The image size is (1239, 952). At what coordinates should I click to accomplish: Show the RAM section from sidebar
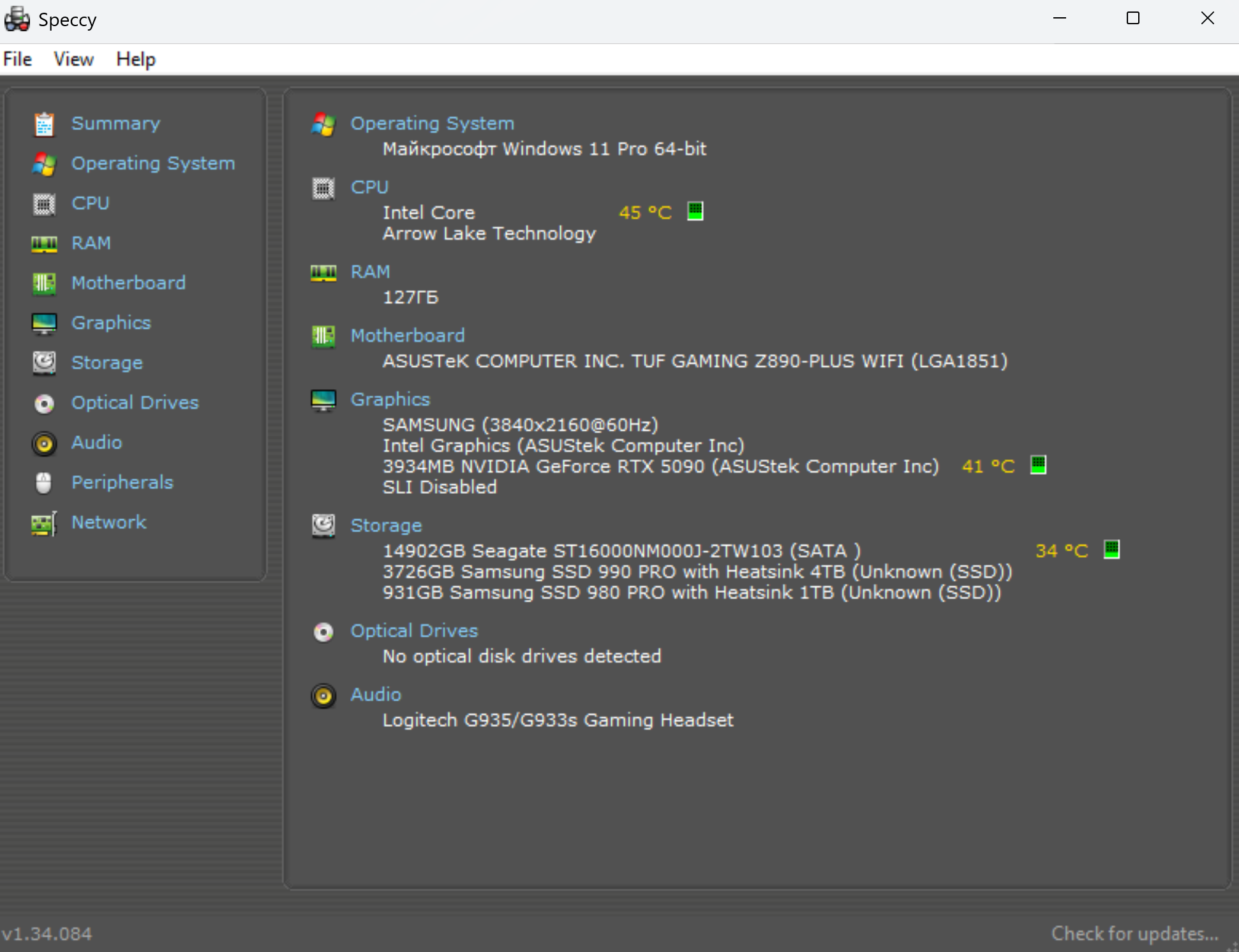[x=91, y=244]
